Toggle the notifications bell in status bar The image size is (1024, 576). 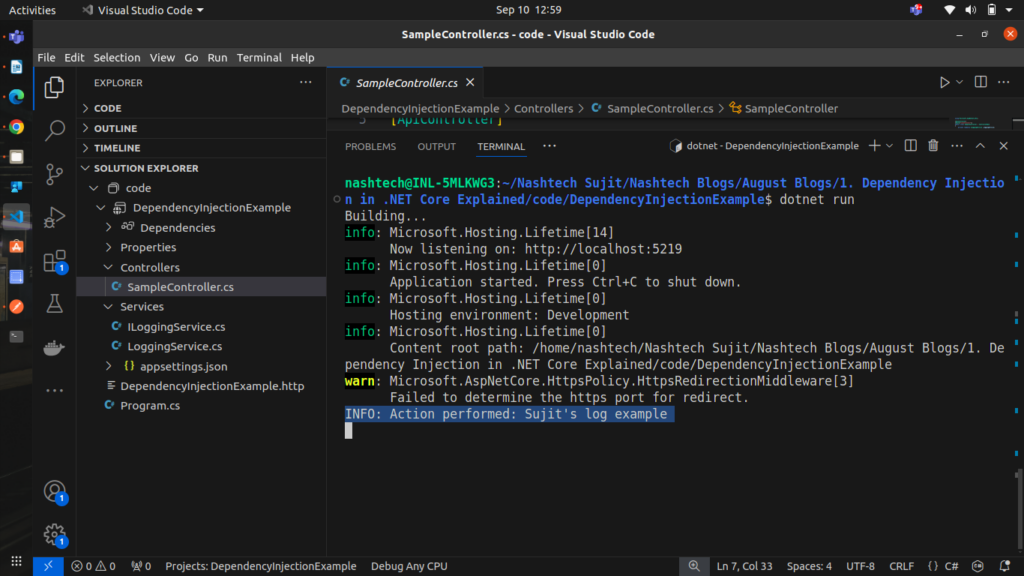click(1003, 566)
